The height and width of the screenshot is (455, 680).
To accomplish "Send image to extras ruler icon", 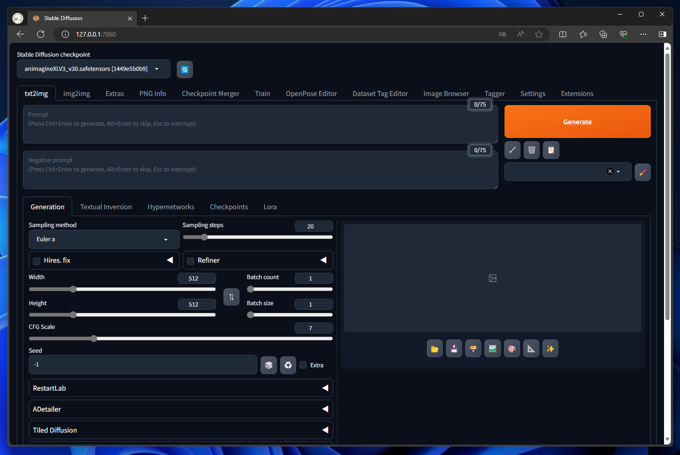I will pos(531,349).
